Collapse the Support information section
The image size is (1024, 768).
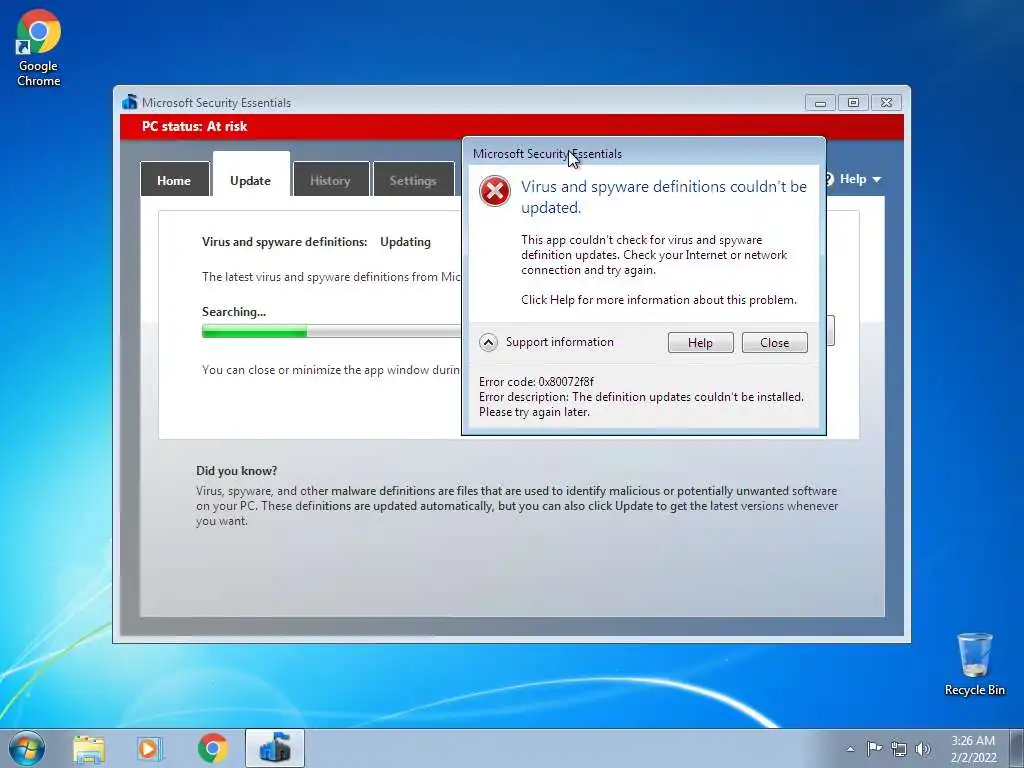488,342
